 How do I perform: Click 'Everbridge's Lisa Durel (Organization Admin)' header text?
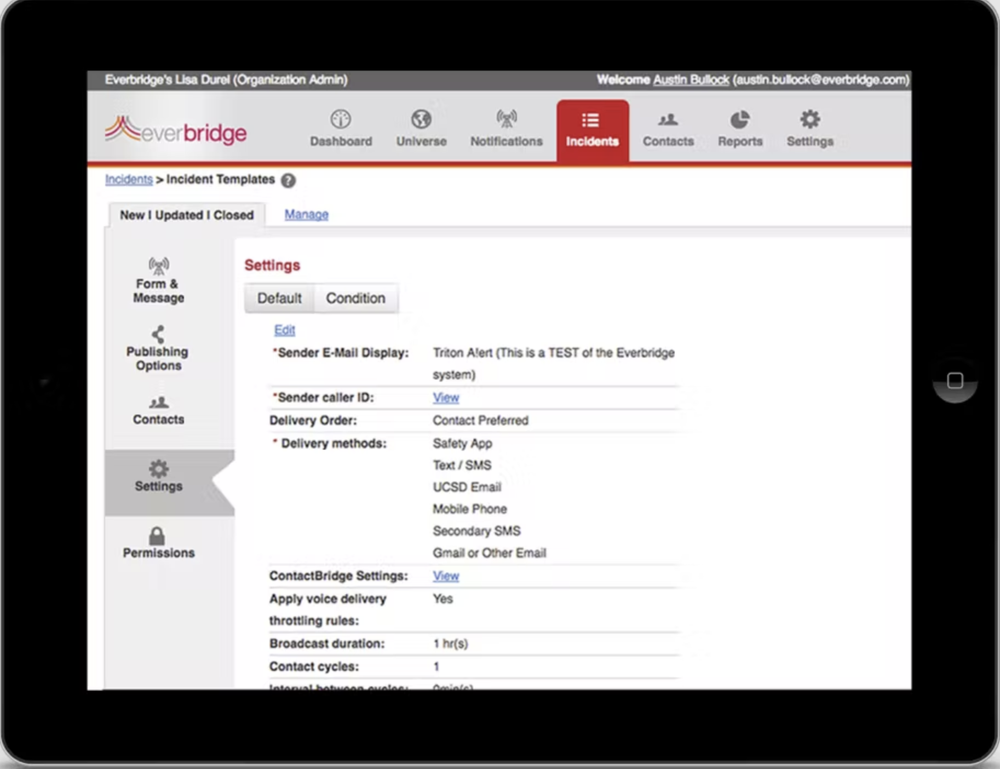tap(226, 80)
